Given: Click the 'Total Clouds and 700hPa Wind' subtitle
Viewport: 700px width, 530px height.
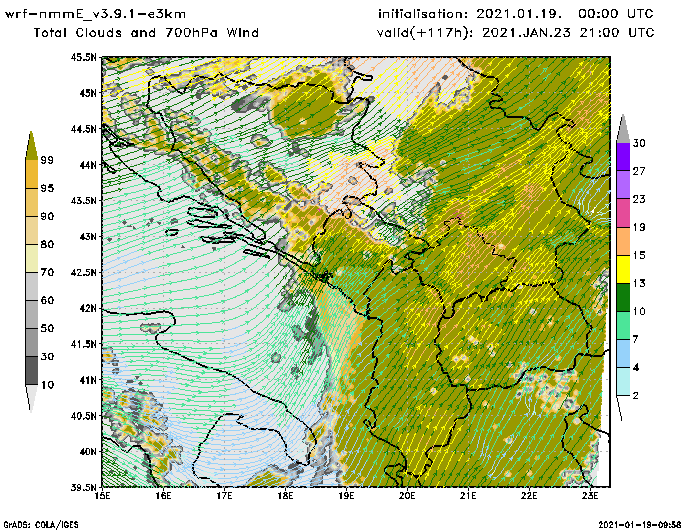Looking at the screenshot, I should tap(146, 33).
